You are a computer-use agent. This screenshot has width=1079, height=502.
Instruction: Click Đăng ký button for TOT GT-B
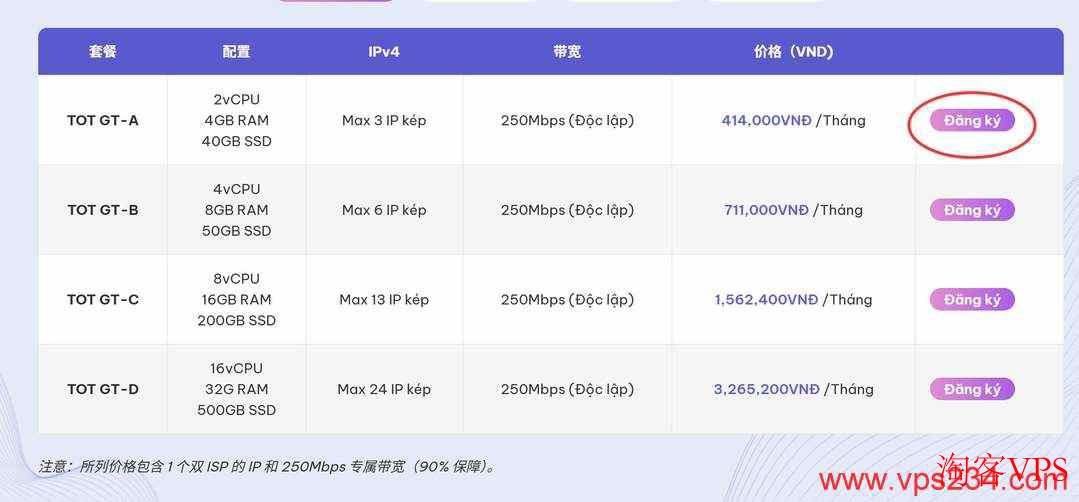coord(971,210)
